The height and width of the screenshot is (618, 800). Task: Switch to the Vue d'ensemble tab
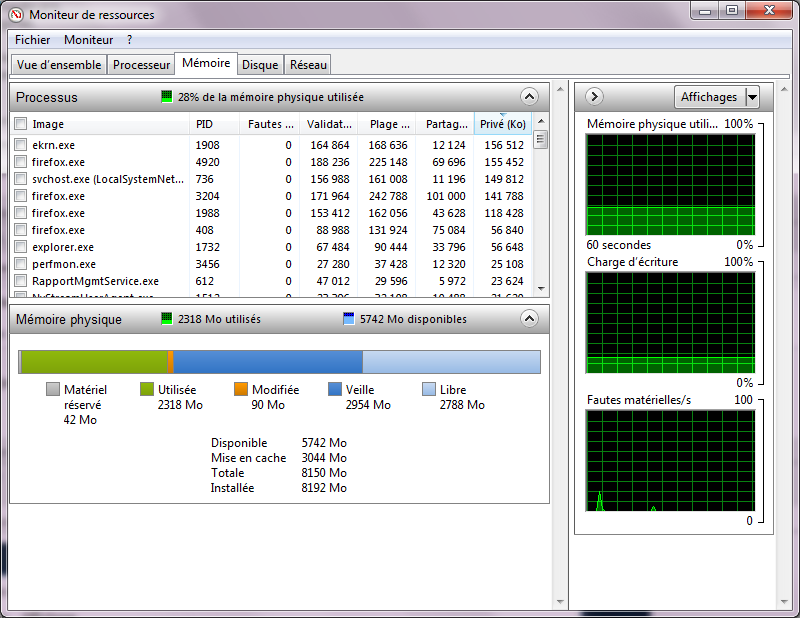pyautogui.click(x=59, y=65)
